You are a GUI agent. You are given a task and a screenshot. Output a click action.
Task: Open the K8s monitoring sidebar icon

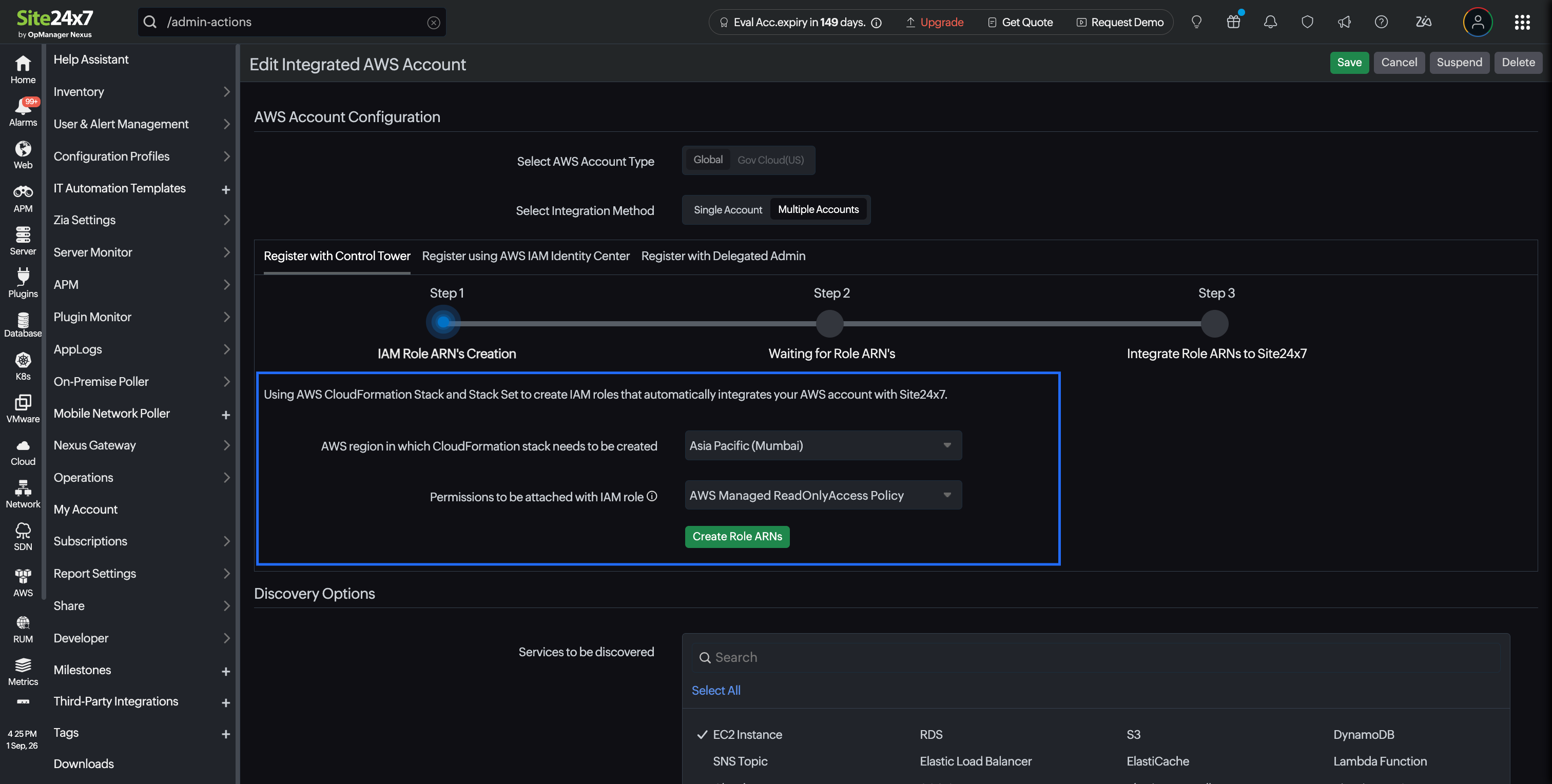(x=23, y=366)
